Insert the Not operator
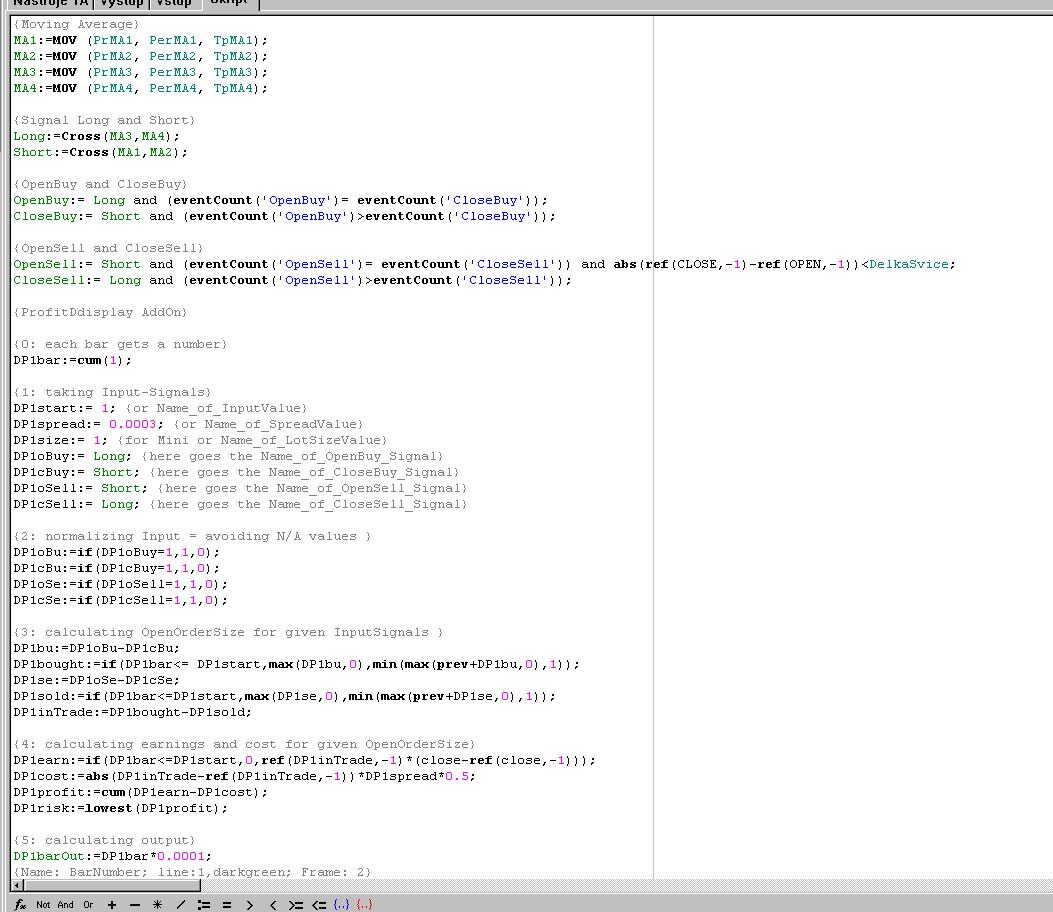 43,904
